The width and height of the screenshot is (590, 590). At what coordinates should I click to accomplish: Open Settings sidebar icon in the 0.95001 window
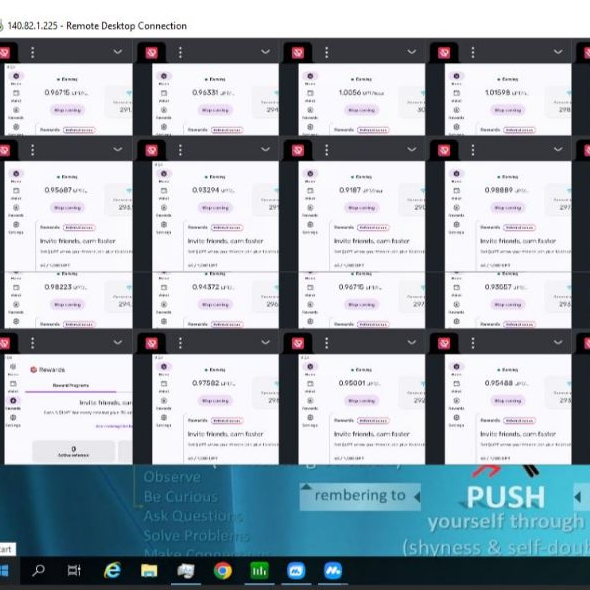(310, 418)
